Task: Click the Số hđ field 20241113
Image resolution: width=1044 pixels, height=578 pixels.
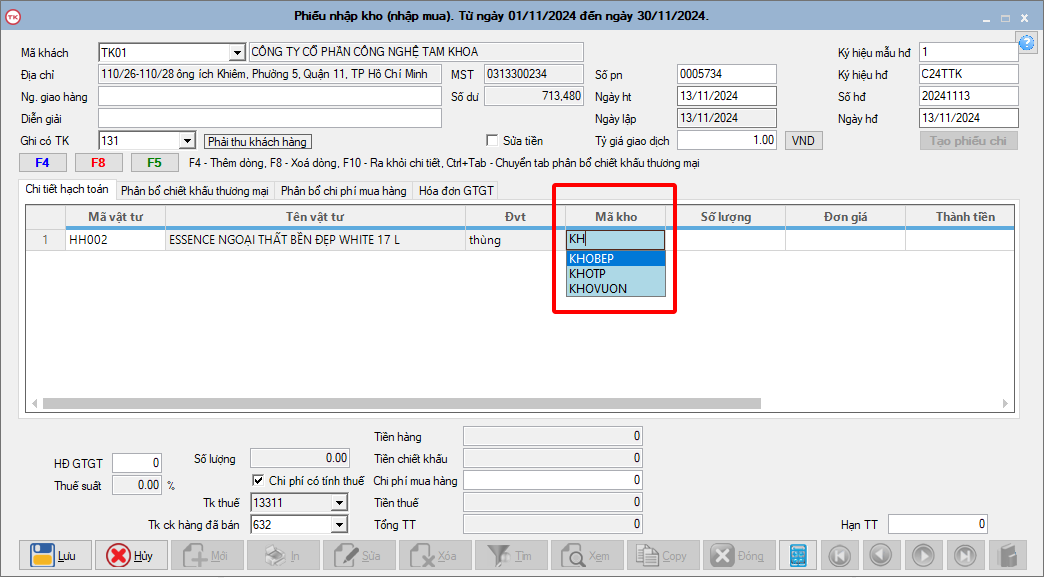Action: pos(969,96)
